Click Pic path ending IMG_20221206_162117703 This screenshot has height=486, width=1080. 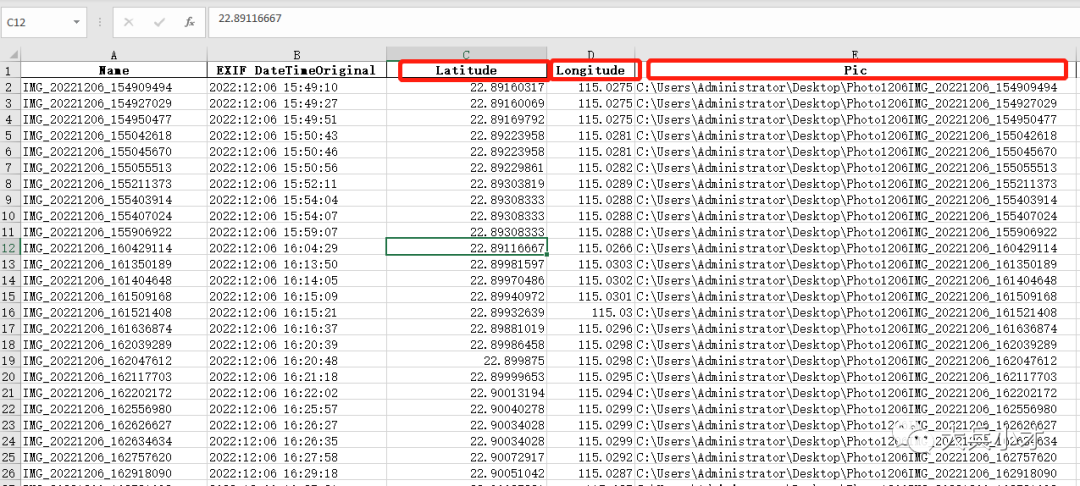[856, 376]
